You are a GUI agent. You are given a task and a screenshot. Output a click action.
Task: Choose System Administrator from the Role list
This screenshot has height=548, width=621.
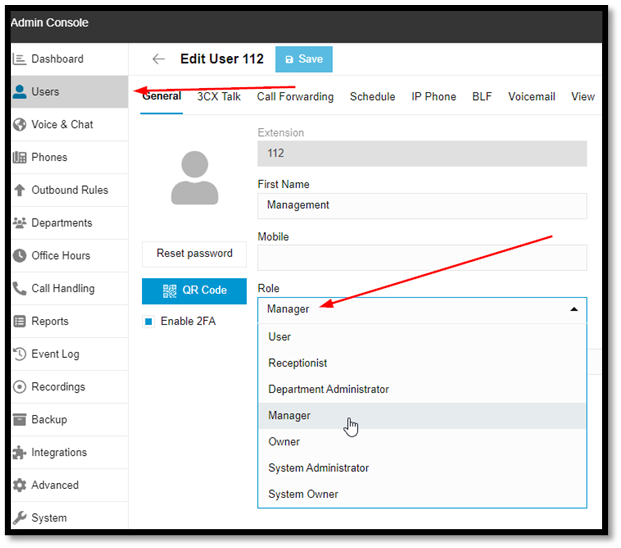318,468
